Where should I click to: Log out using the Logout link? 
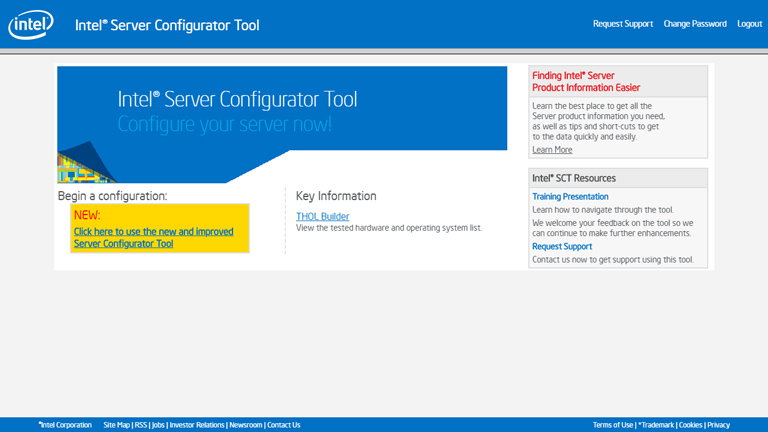pyautogui.click(x=749, y=24)
